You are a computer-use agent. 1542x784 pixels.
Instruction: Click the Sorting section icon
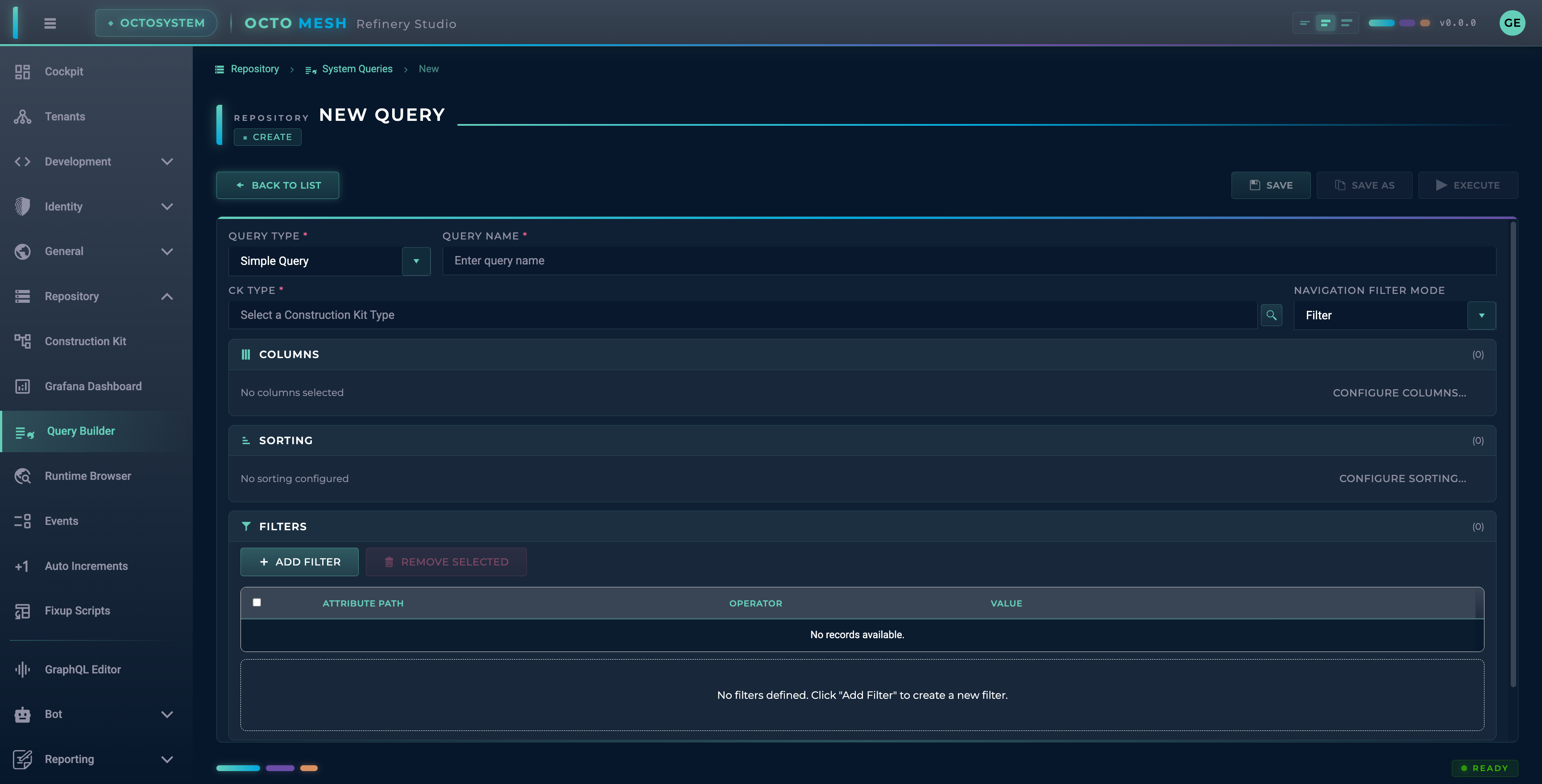click(245, 441)
